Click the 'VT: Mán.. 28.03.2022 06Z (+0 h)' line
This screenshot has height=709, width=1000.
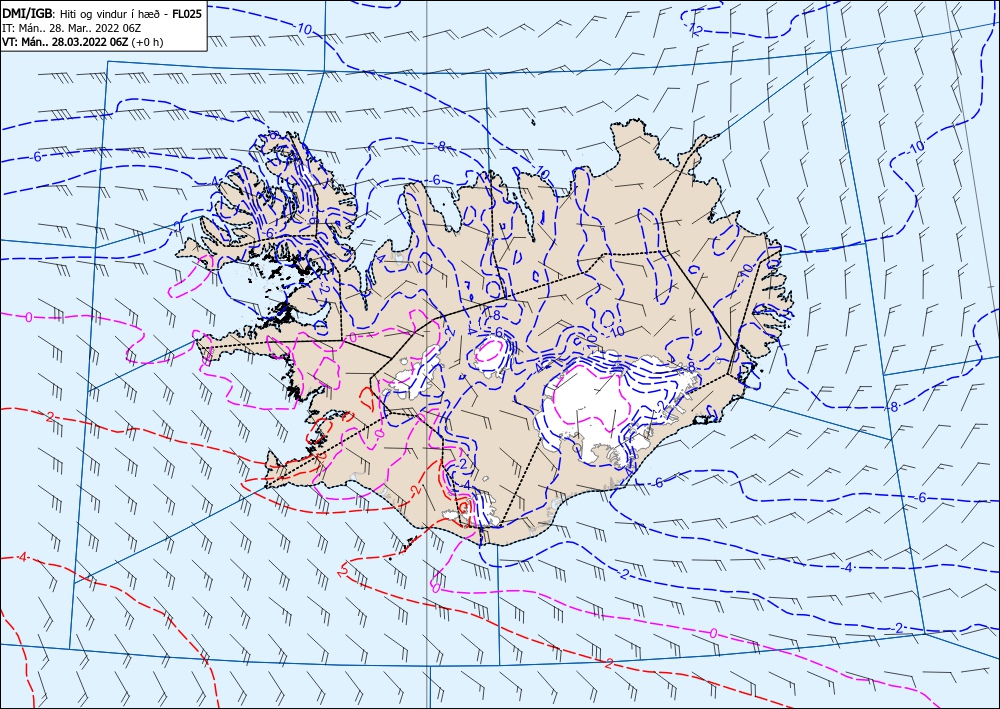point(83,42)
